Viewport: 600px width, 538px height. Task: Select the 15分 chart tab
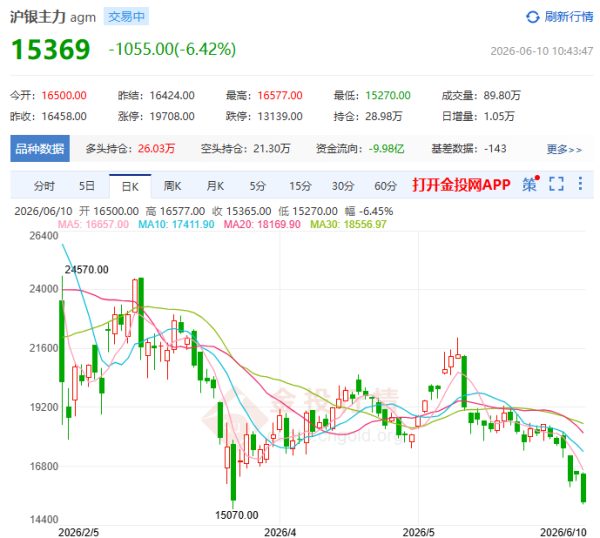coord(300,186)
